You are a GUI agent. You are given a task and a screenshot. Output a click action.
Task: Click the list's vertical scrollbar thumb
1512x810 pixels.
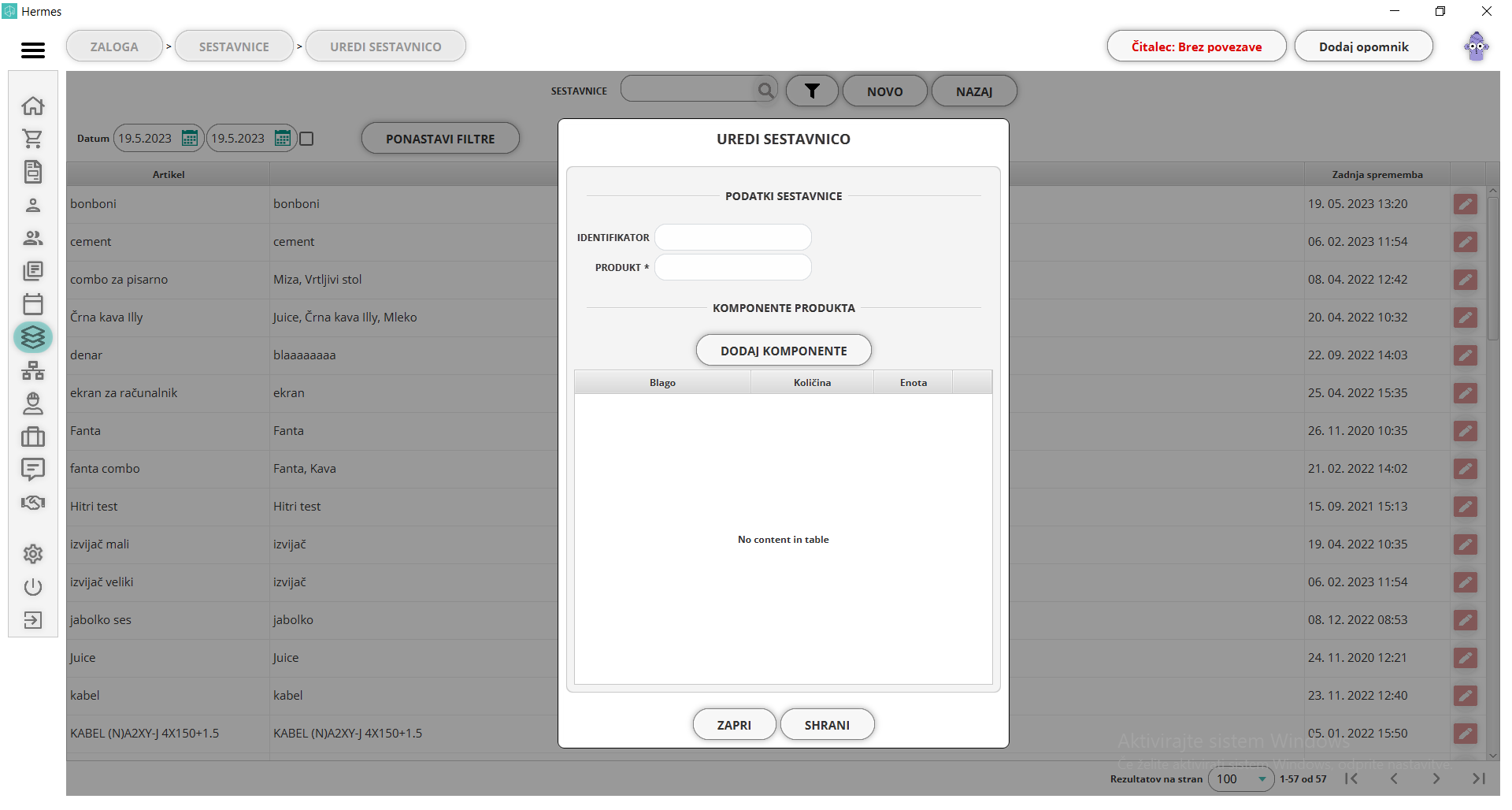[1492, 268]
